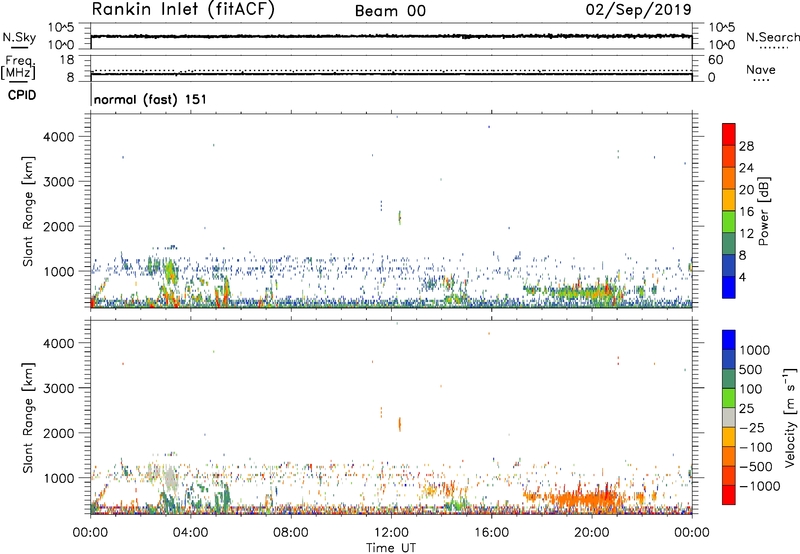Click the '60' Nave axis tick

tap(716, 60)
